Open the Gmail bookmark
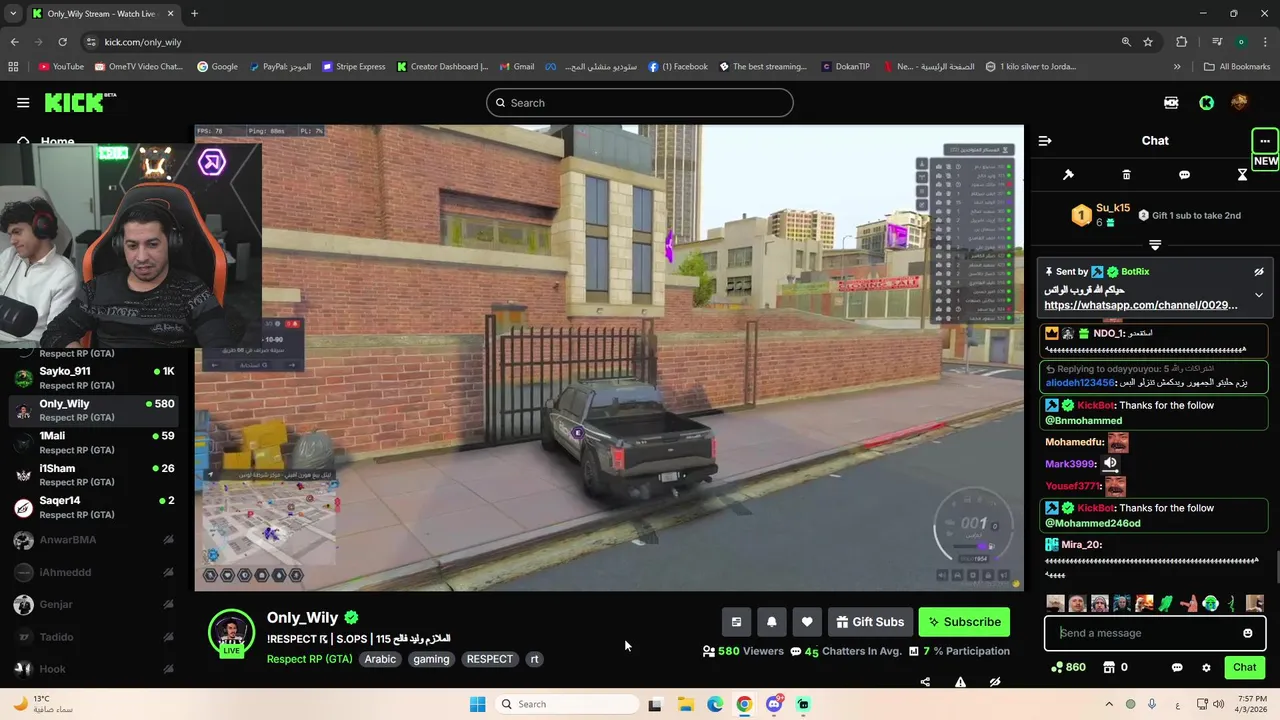 click(x=517, y=67)
